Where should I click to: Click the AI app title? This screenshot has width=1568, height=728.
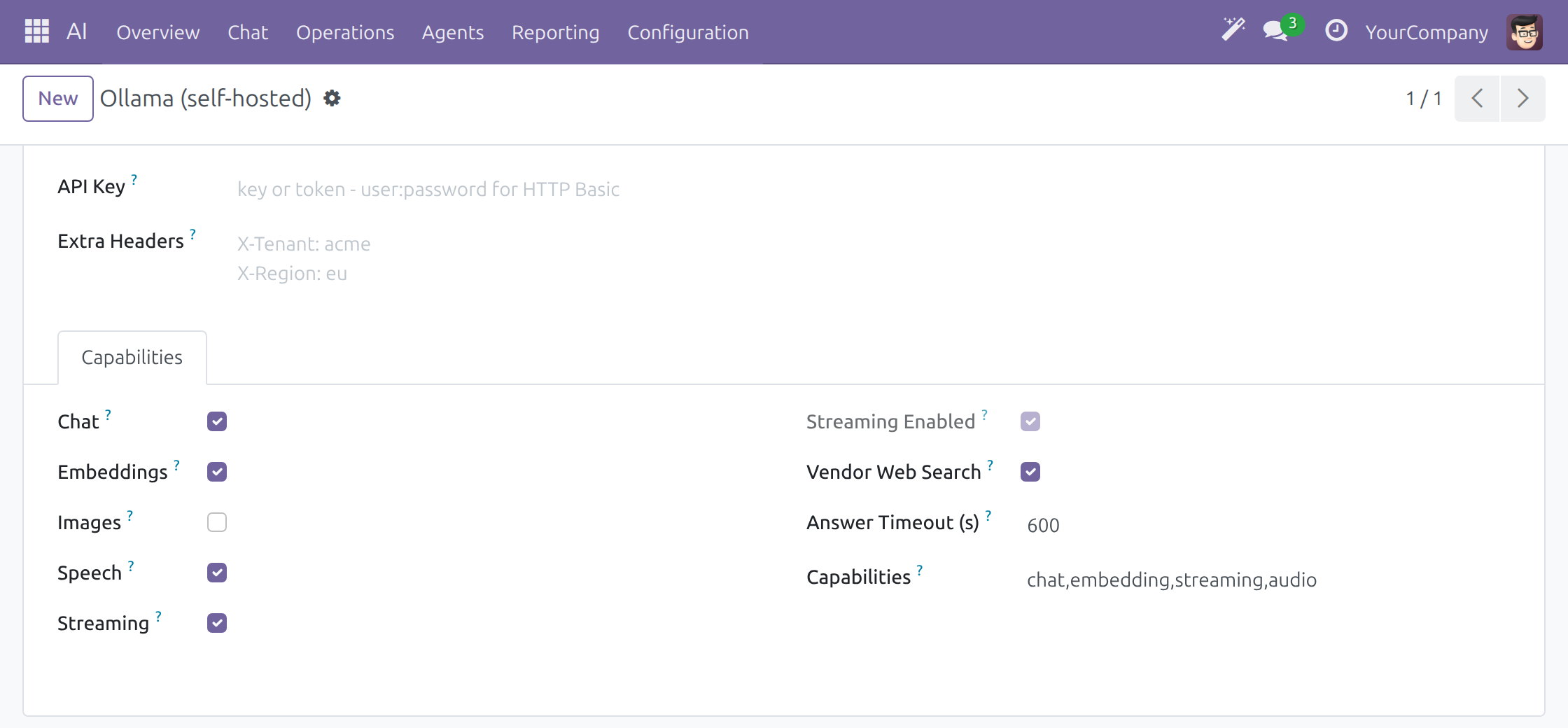click(x=76, y=31)
